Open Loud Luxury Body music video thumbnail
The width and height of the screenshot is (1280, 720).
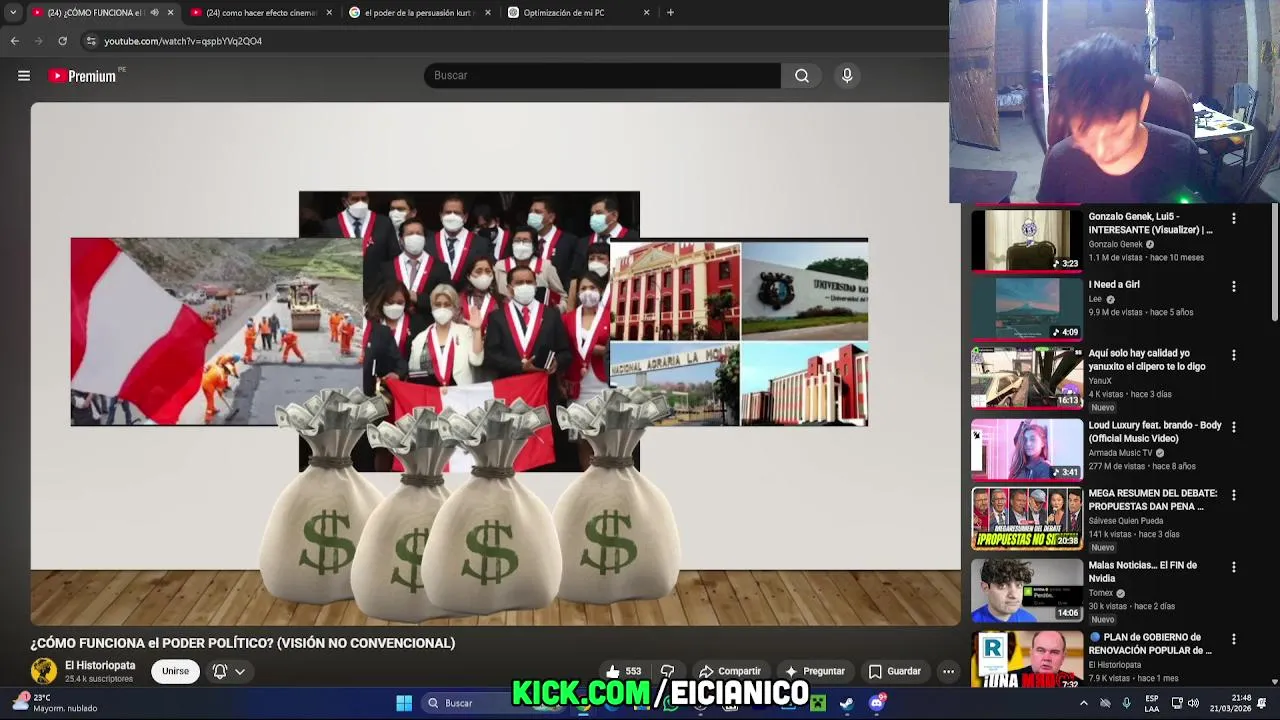pos(1027,449)
